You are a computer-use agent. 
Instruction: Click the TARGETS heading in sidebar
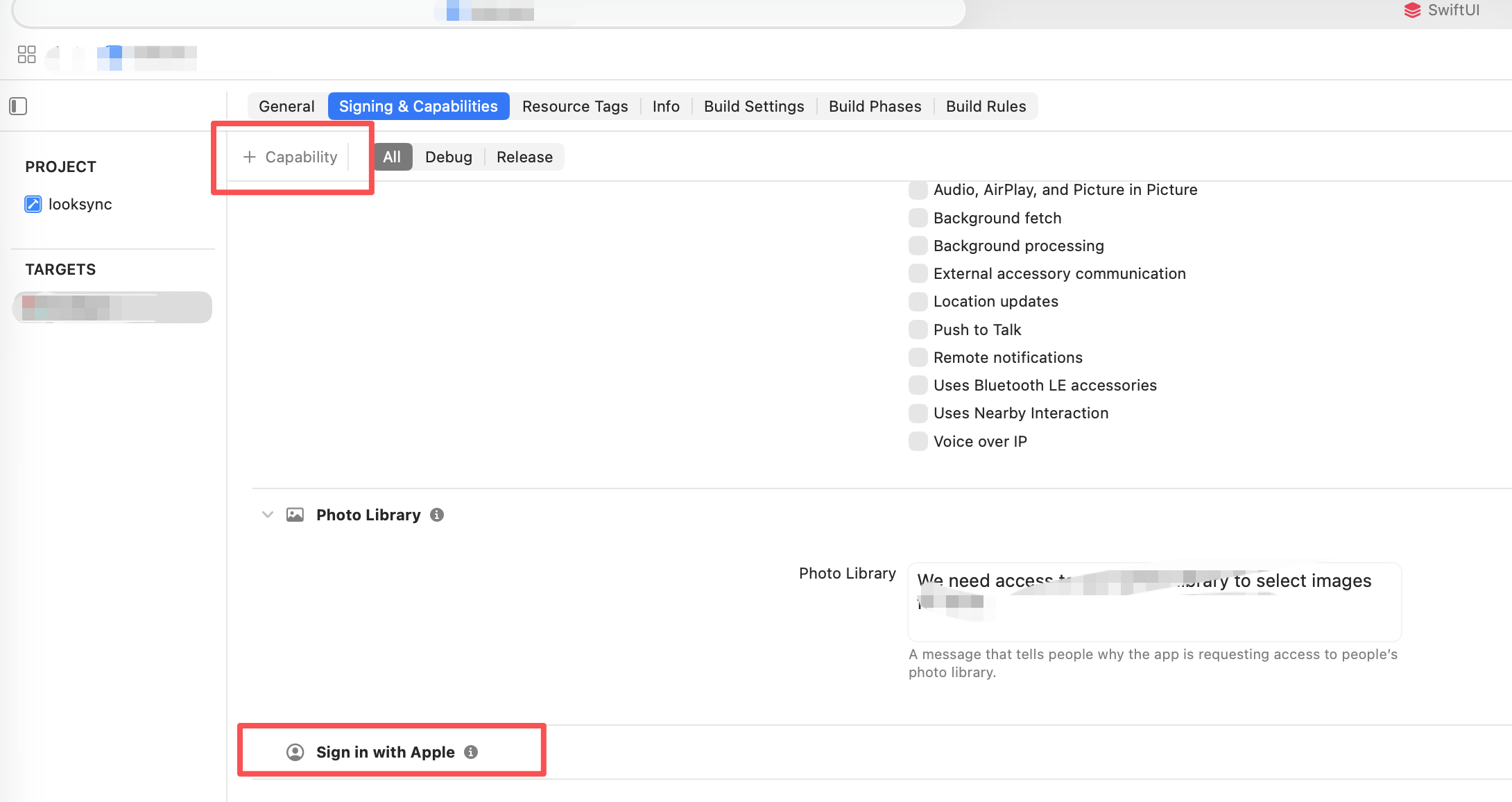61,269
